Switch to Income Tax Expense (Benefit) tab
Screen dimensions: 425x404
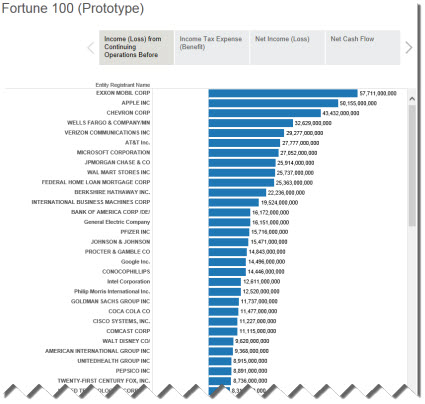tap(212, 47)
